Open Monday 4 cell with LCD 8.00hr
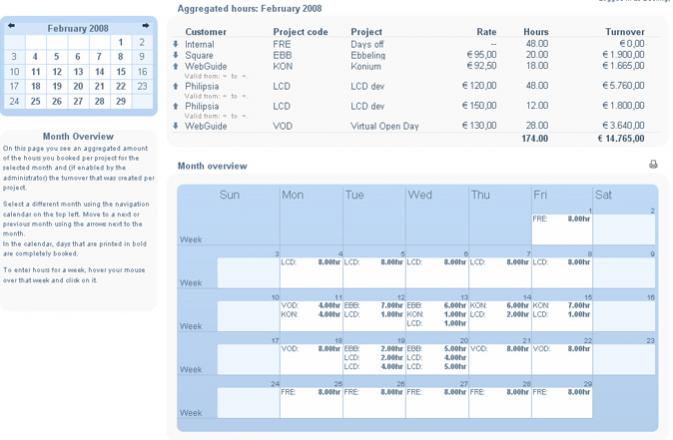This screenshot has width=673, height=440. 311,273
